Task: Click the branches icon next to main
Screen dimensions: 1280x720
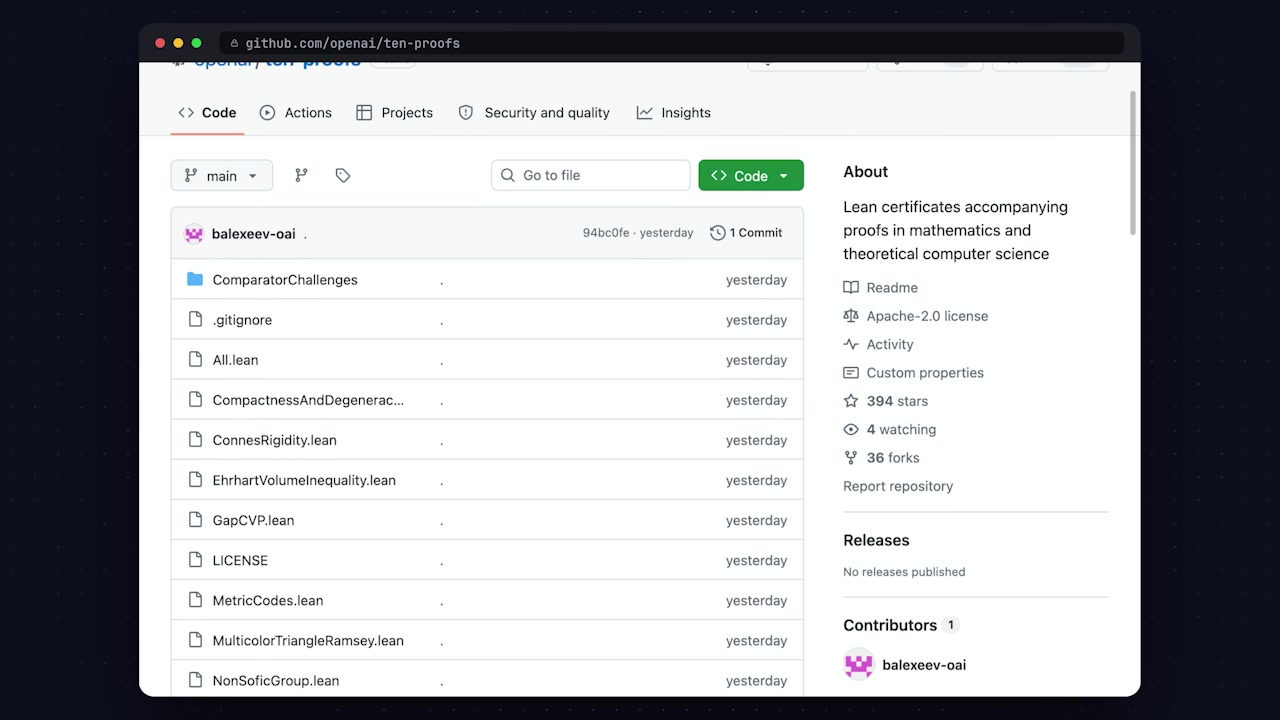Action: (301, 175)
